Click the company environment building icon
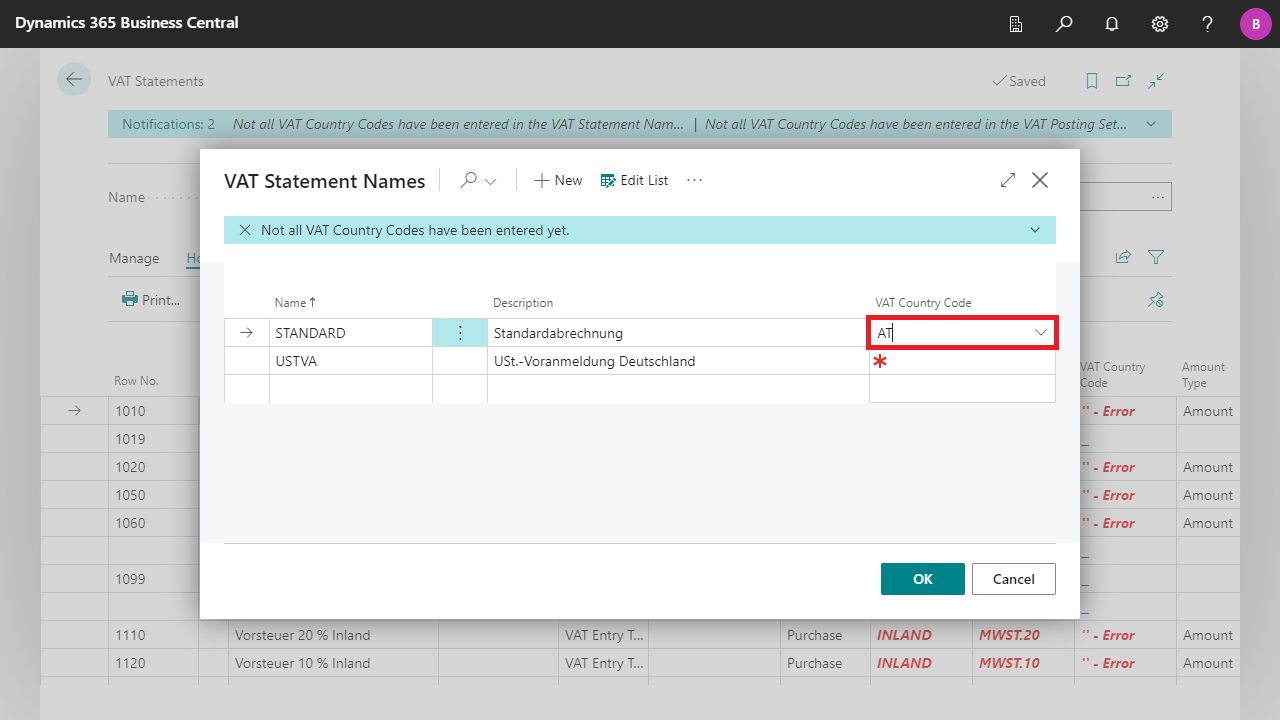 [x=1015, y=24]
